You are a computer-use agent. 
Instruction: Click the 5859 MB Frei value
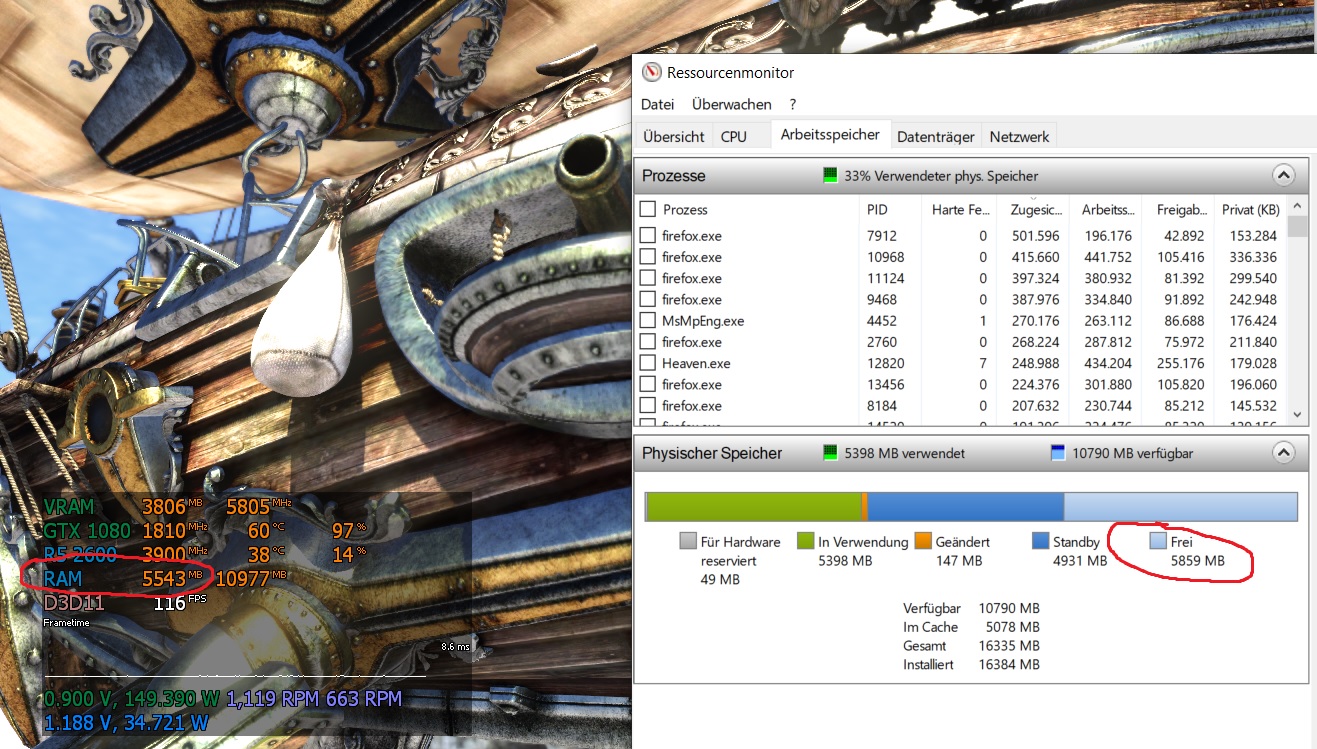click(1198, 561)
